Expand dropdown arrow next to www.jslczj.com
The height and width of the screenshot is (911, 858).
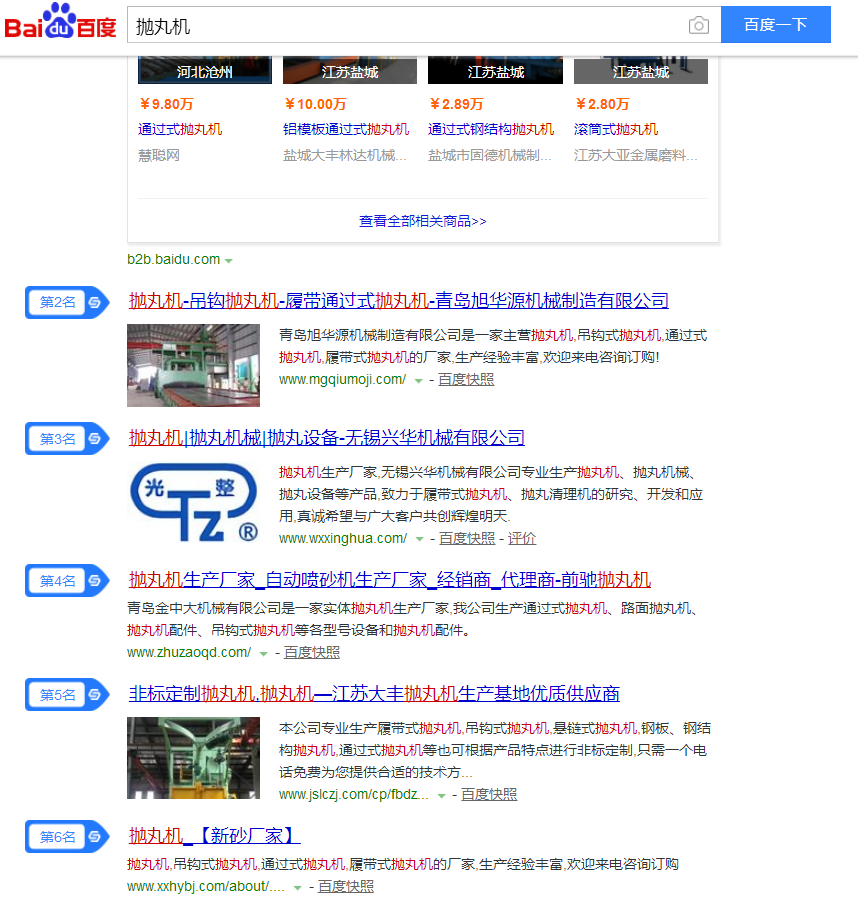tap(441, 796)
